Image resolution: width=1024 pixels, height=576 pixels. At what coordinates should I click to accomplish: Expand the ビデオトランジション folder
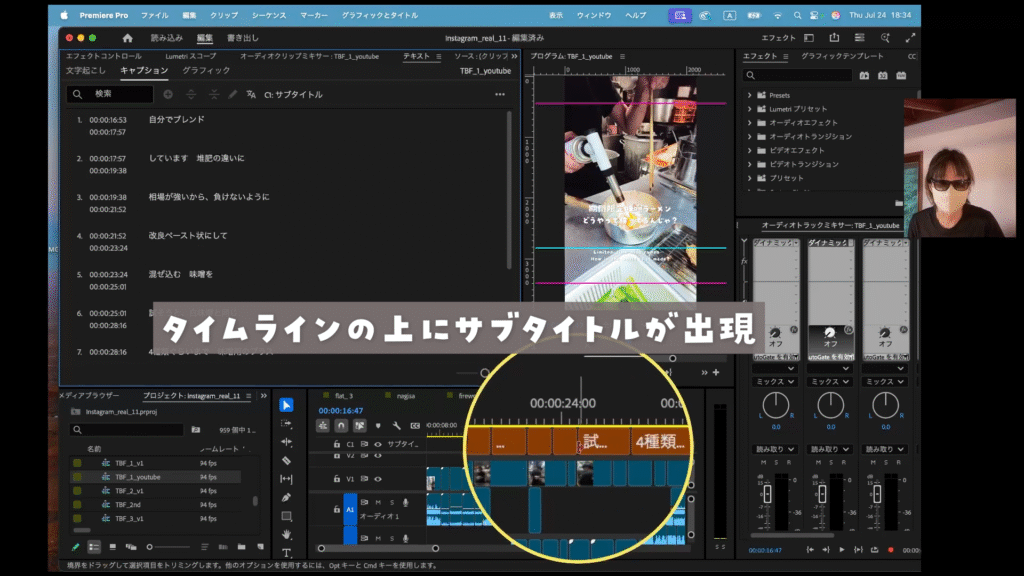pyautogui.click(x=750, y=164)
